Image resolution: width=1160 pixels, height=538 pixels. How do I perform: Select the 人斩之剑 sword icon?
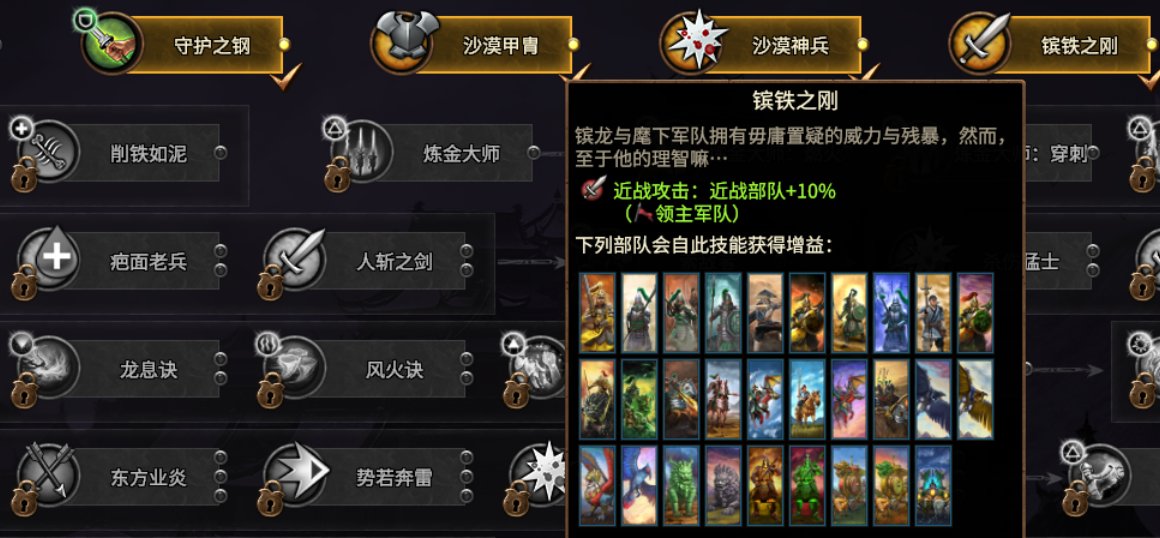[x=294, y=259]
